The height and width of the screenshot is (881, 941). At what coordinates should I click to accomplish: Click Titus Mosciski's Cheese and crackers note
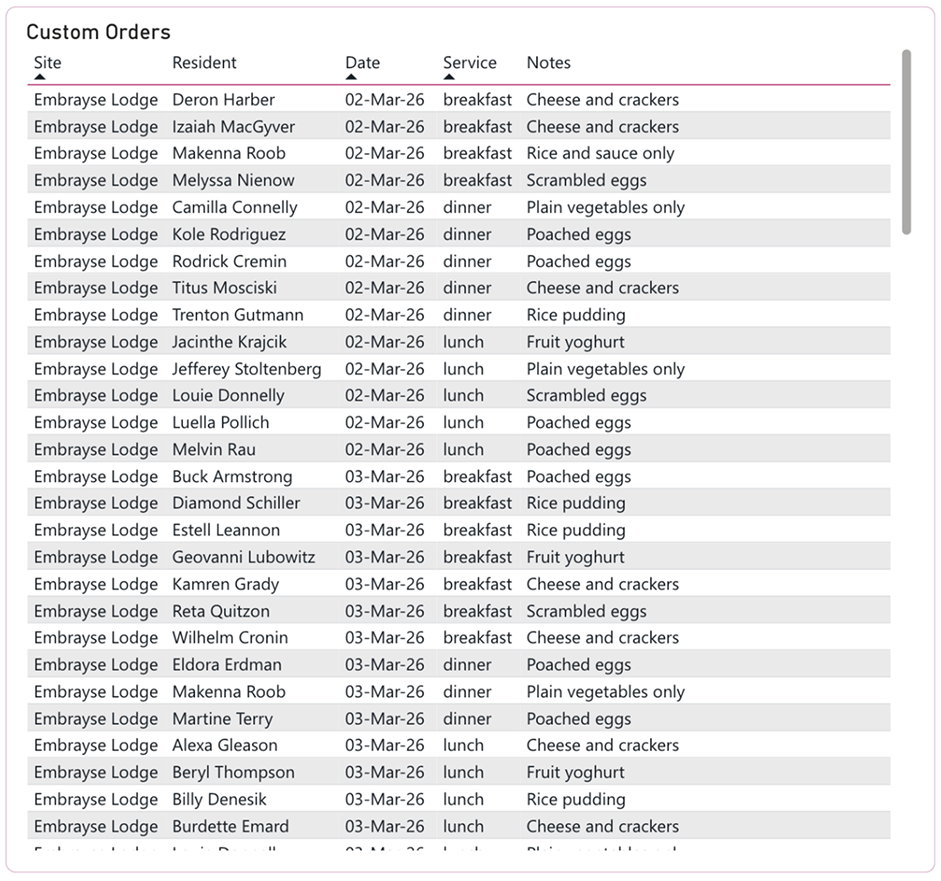pyautogui.click(x=602, y=288)
